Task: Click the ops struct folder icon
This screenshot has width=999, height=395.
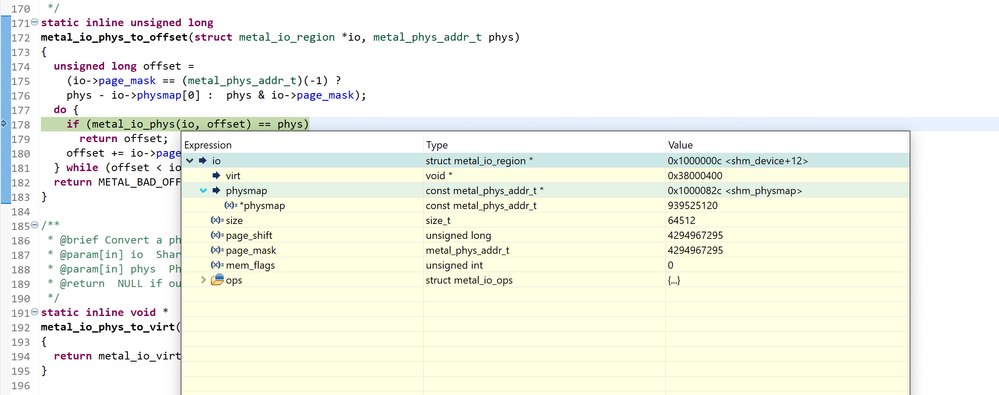Action: tap(217, 280)
